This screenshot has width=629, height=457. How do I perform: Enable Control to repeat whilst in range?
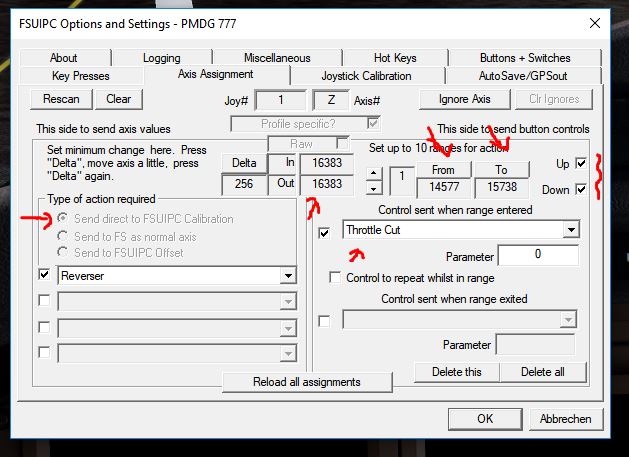click(335, 277)
